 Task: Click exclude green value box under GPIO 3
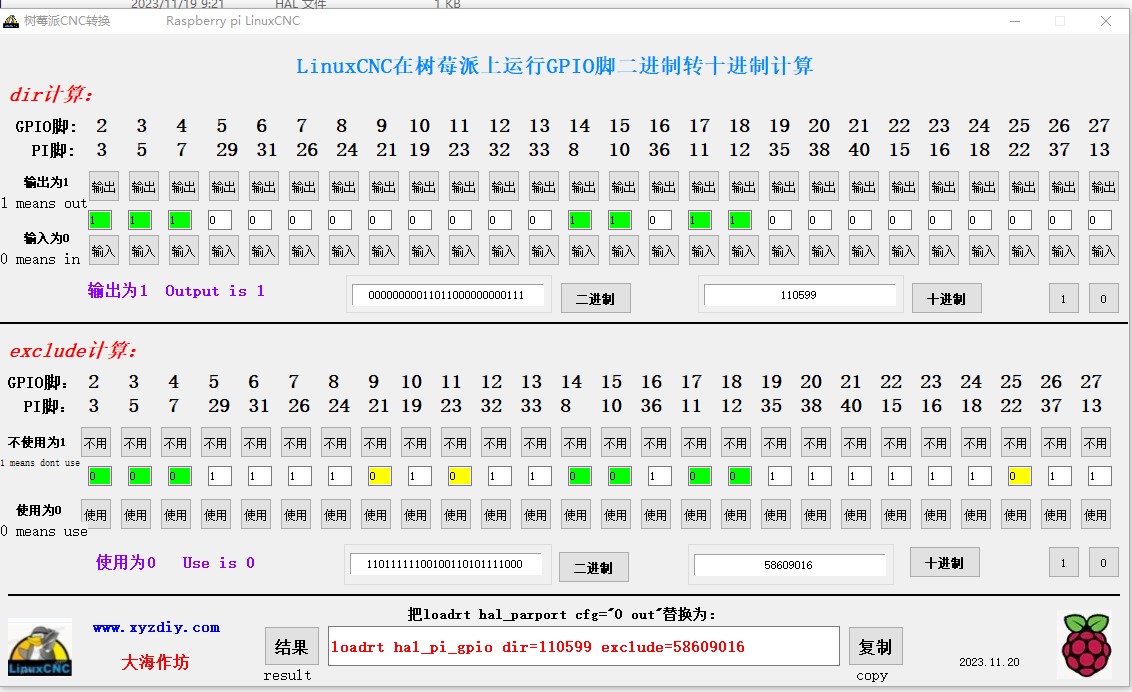coord(139,476)
